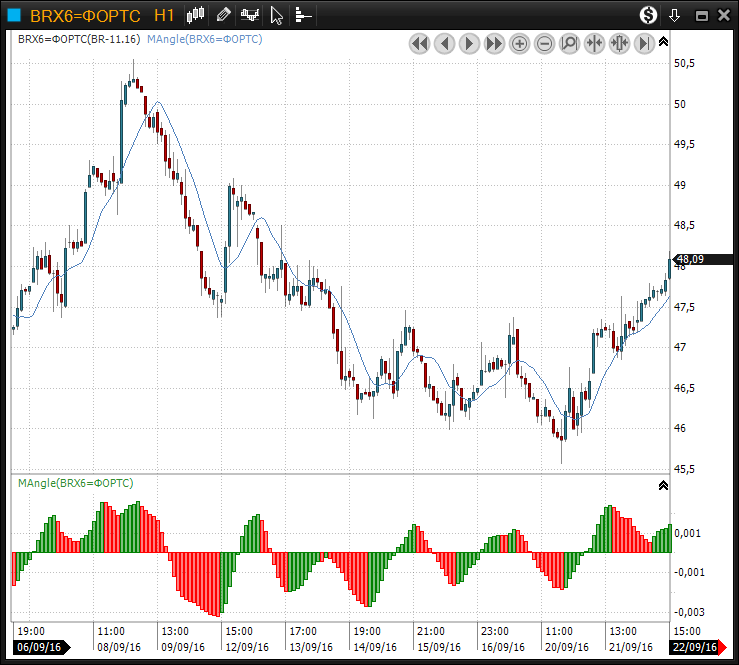Select the cursor pointer tool
The image size is (739, 665).
[277, 15]
